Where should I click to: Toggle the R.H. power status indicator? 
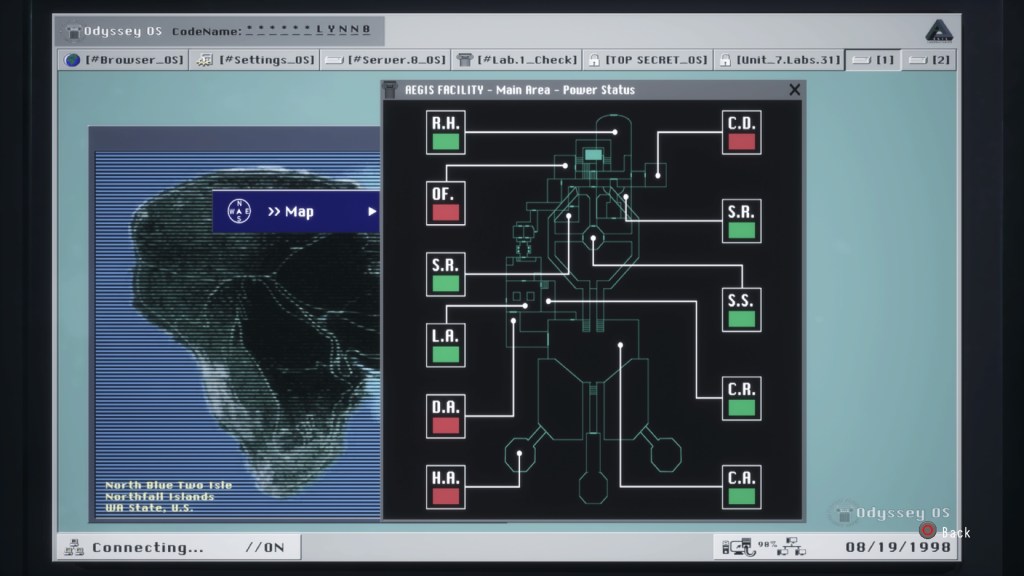446,141
